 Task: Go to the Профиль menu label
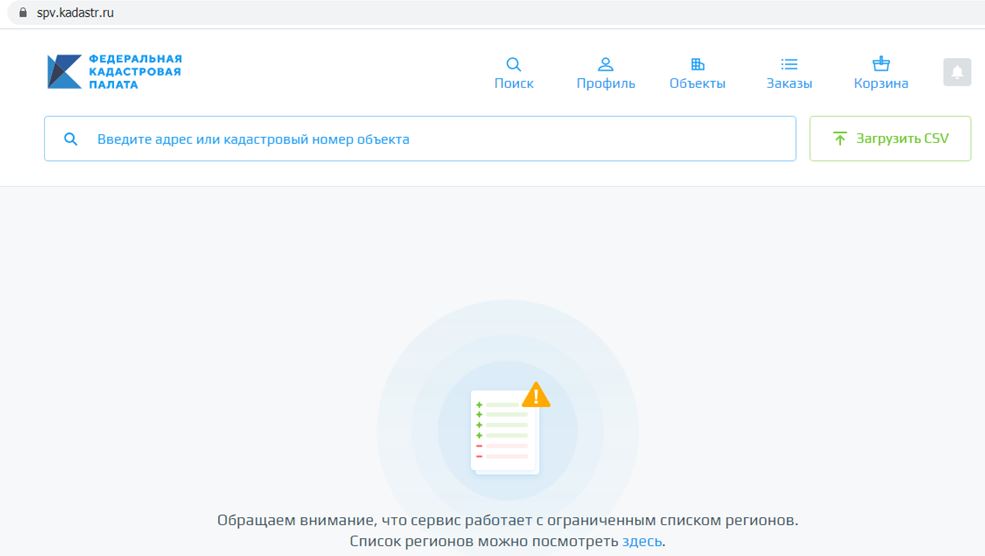click(605, 84)
